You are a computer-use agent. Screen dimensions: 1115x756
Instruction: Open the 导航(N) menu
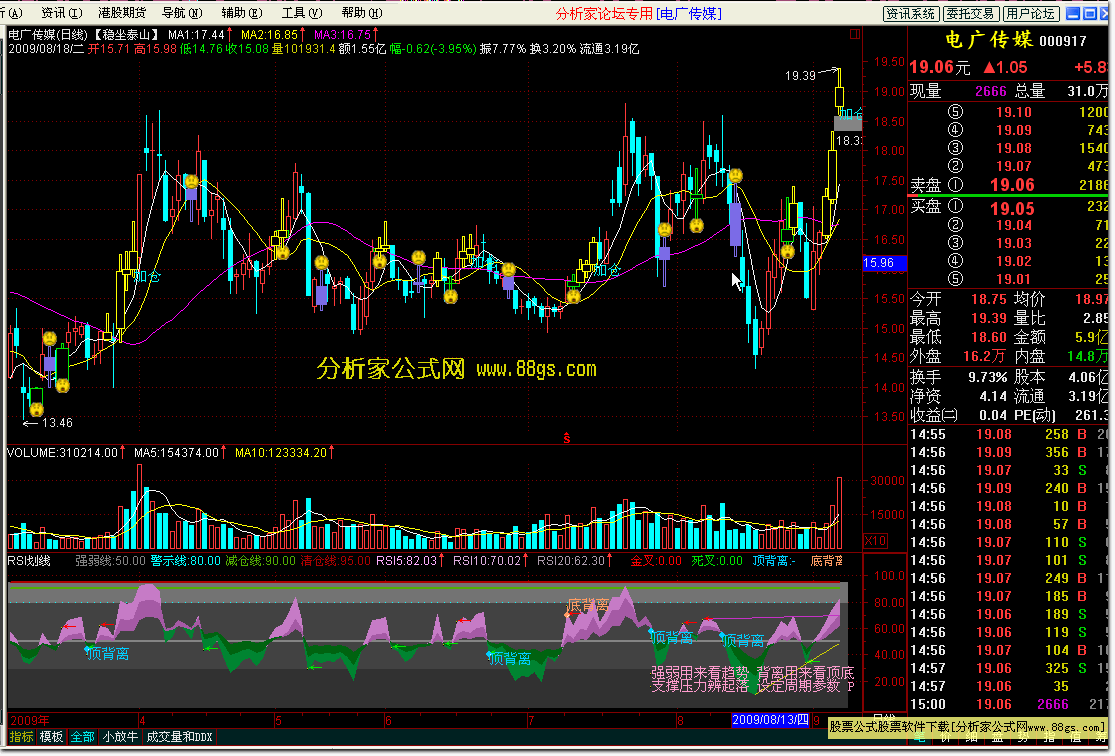[x=182, y=13]
